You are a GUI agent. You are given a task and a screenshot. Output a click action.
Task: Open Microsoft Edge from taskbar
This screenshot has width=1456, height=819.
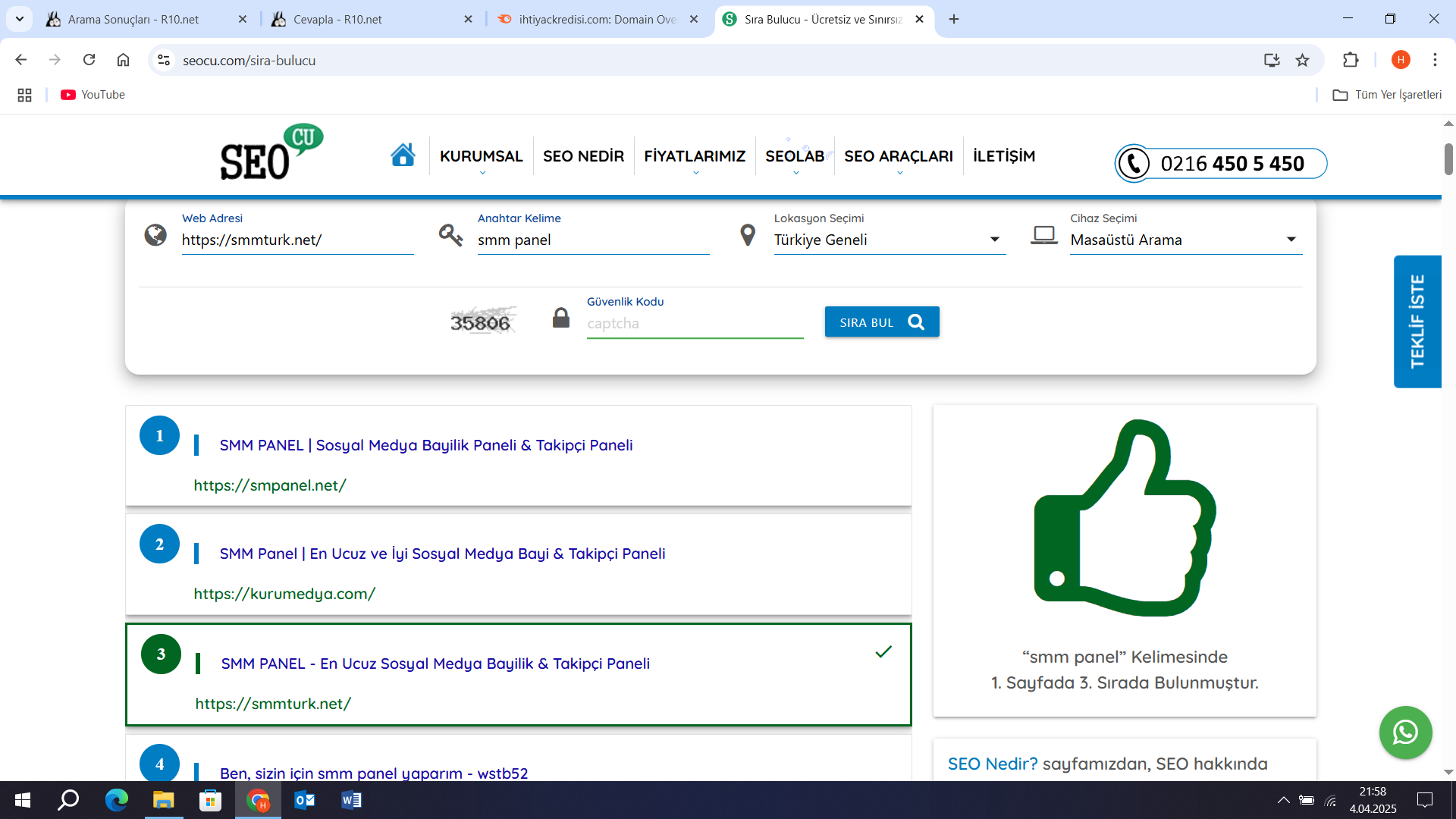point(116,800)
